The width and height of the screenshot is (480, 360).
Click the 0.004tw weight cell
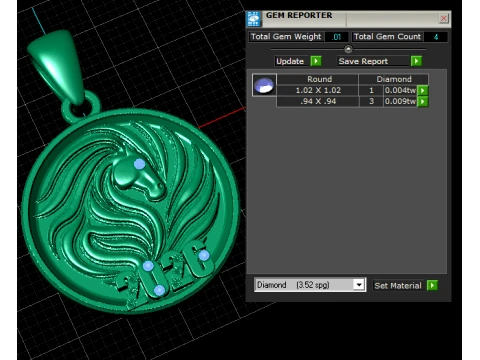pos(400,90)
